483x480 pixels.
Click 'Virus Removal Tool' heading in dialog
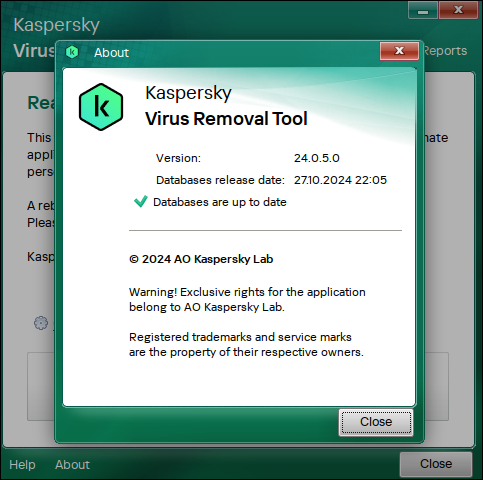(226, 119)
